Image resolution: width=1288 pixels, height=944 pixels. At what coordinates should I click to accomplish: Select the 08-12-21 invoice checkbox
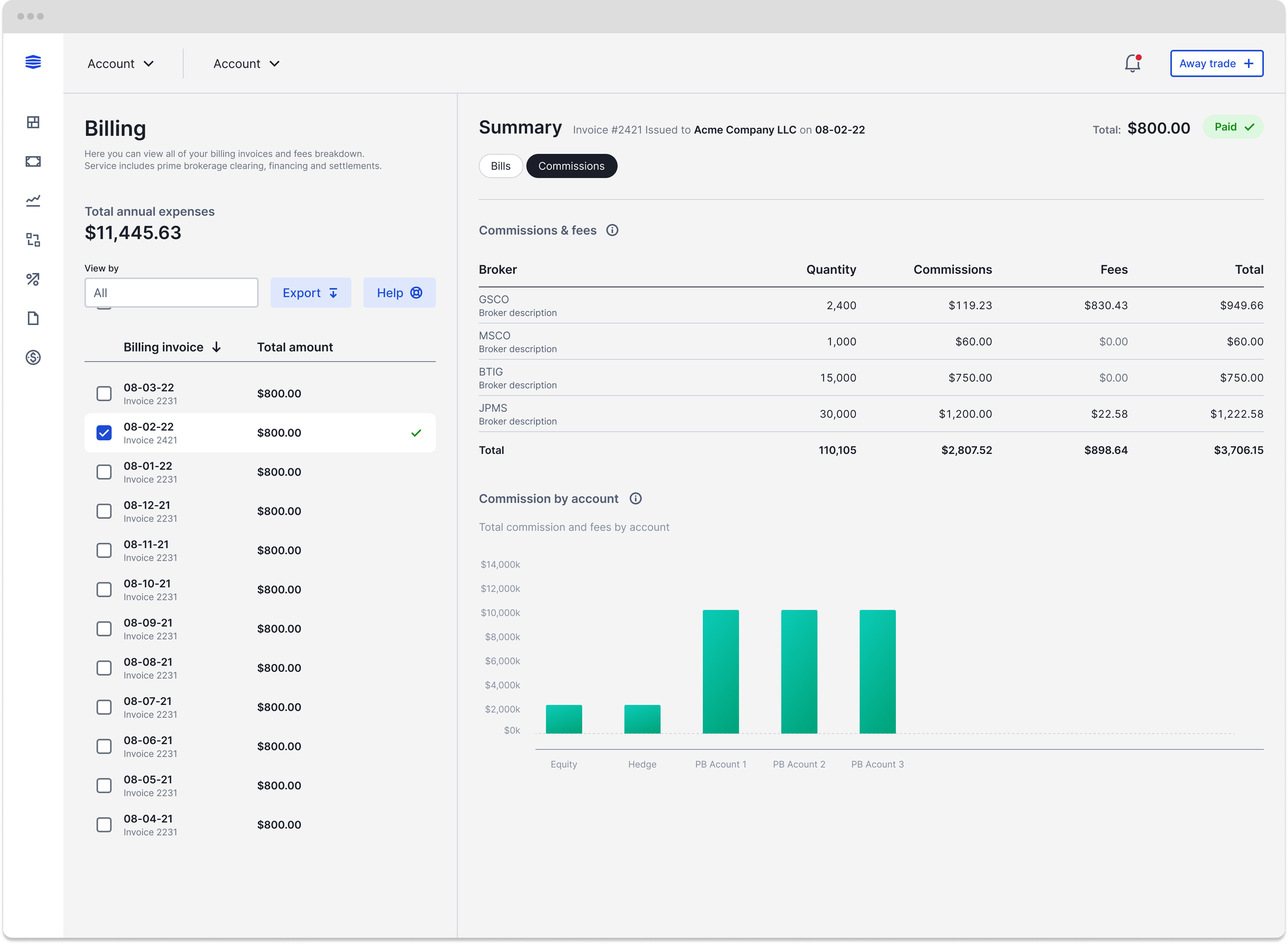pyautogui.click(x=104, y=511)
